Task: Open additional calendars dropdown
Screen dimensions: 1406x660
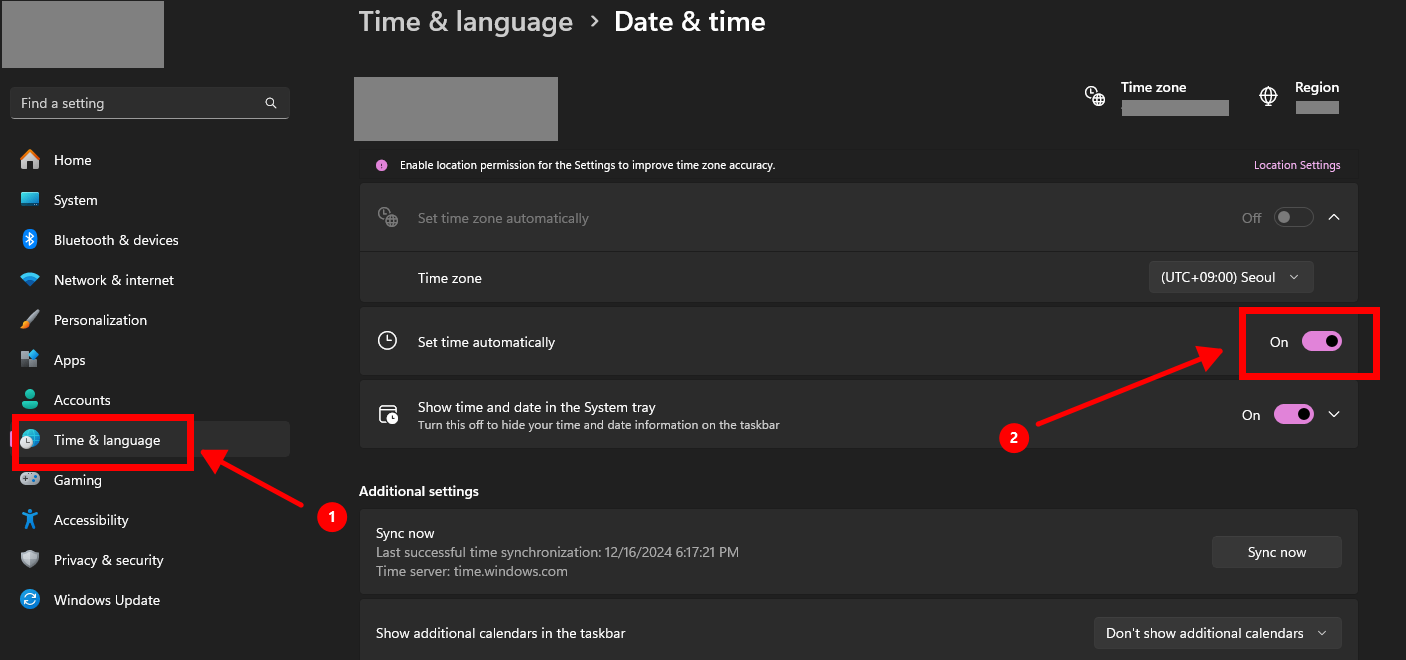Action: click(1217, 633)
